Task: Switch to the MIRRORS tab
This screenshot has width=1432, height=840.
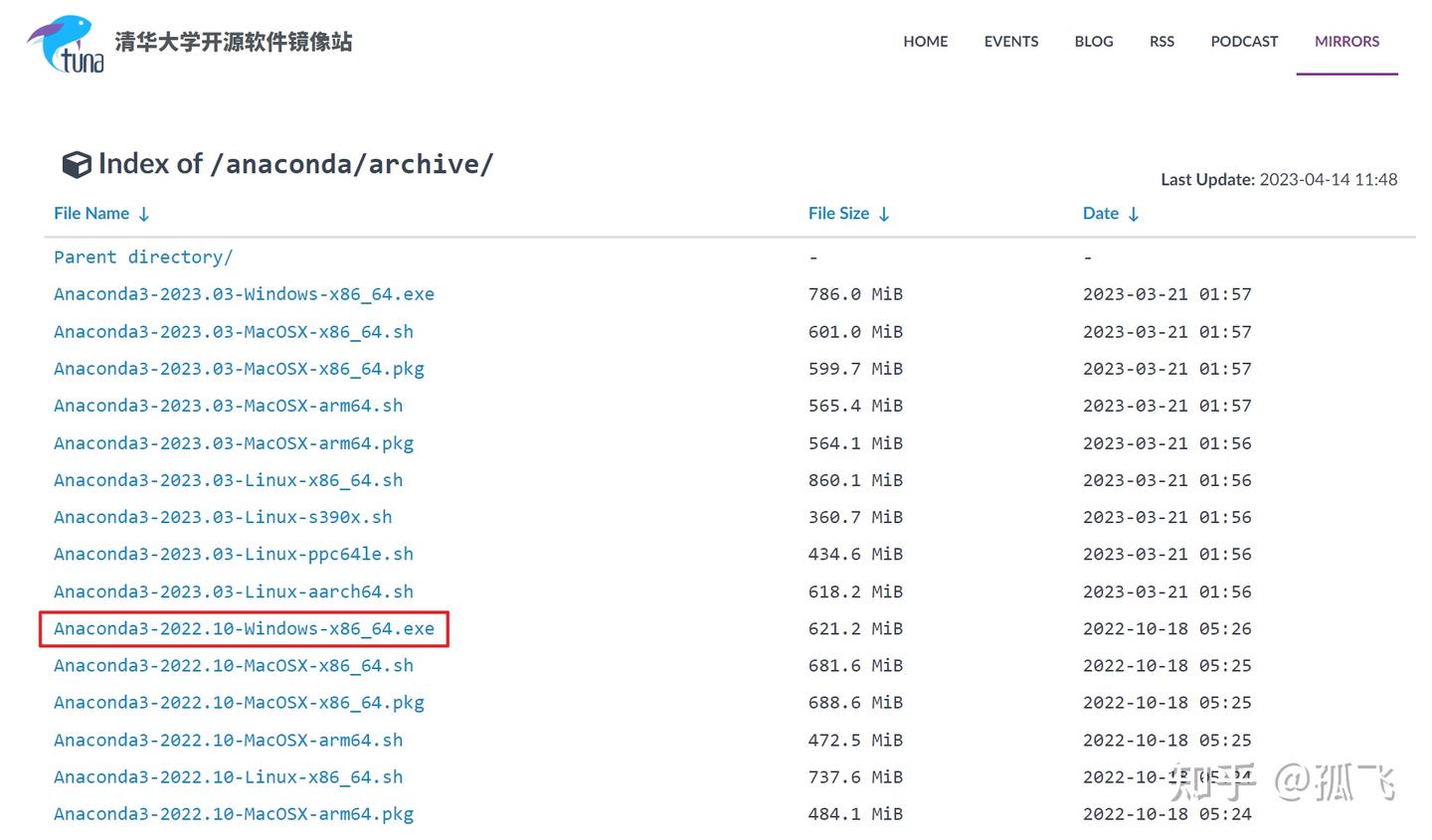Action: (1346, 42)
